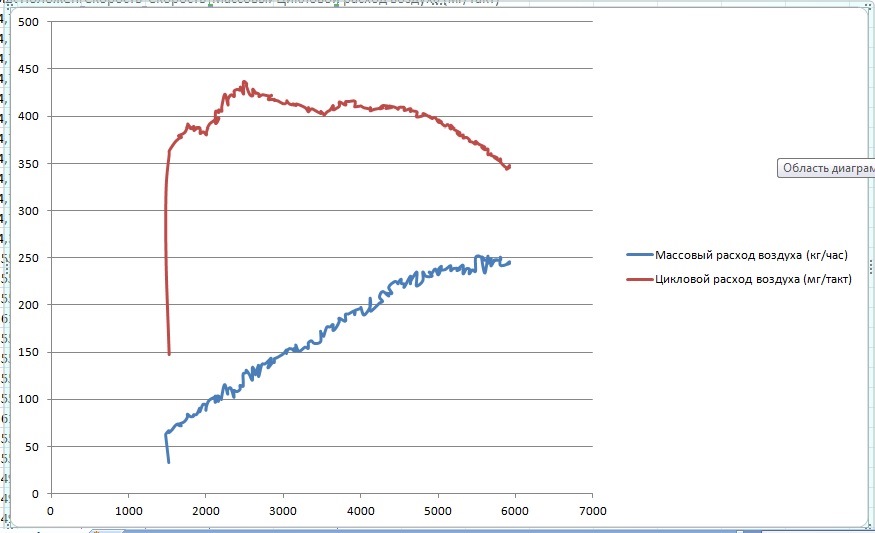Screen dimensions: 875x533
Task: Click the vertical axis label 350
Action: (x=28, y=164)
